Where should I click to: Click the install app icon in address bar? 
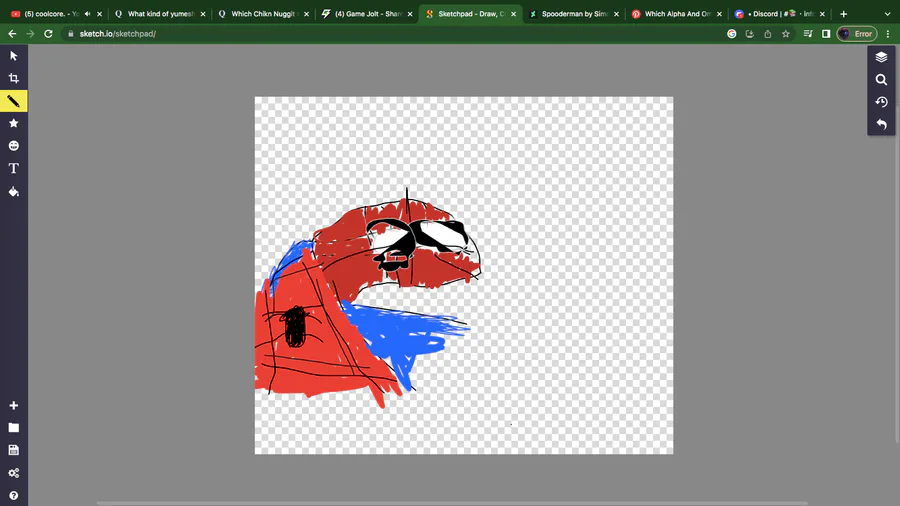(750, 34)
